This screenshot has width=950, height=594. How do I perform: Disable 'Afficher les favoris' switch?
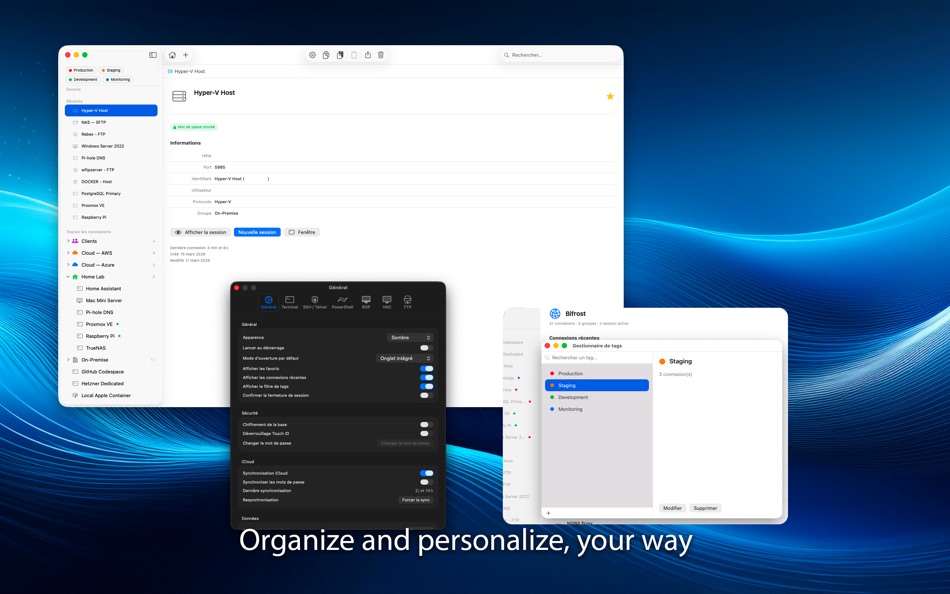point(427,369)
